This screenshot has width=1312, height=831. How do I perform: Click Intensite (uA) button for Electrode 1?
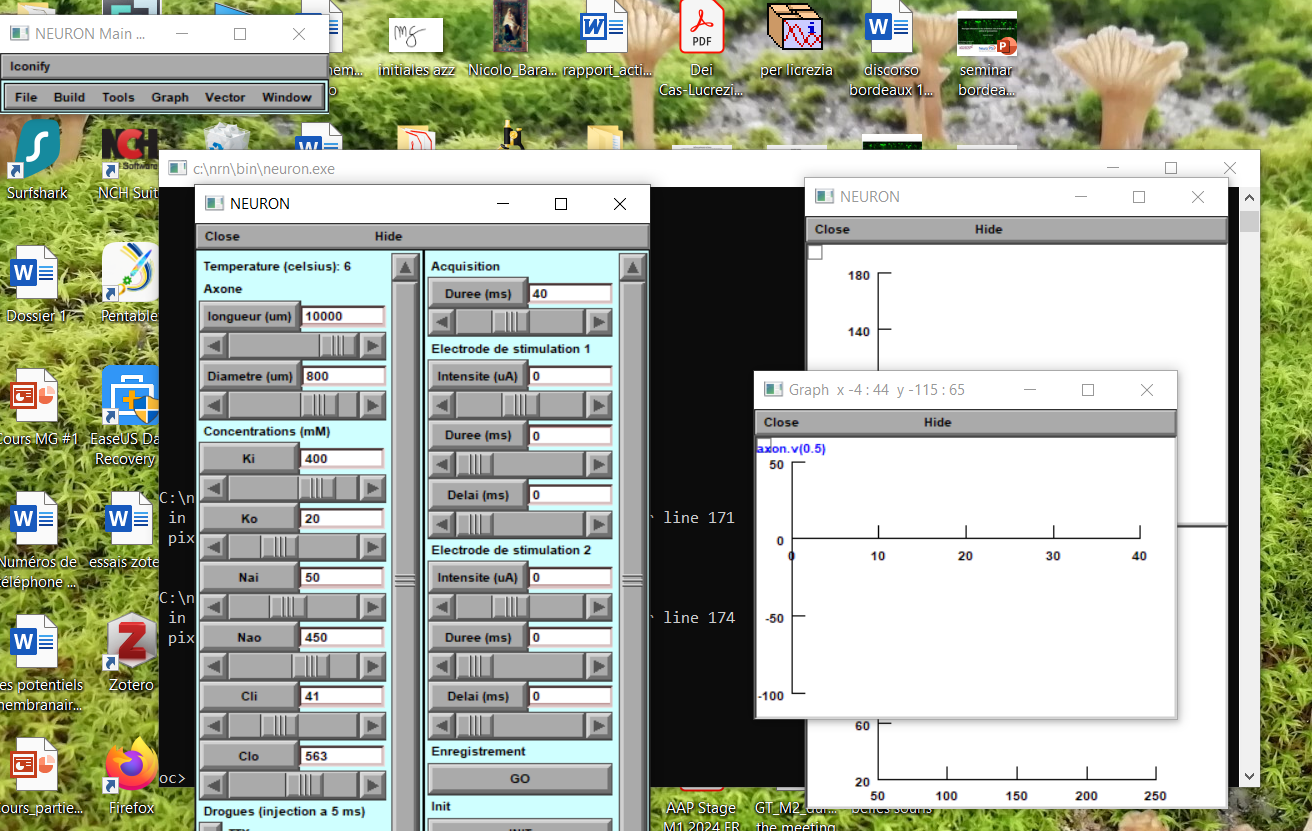(477, 376)
